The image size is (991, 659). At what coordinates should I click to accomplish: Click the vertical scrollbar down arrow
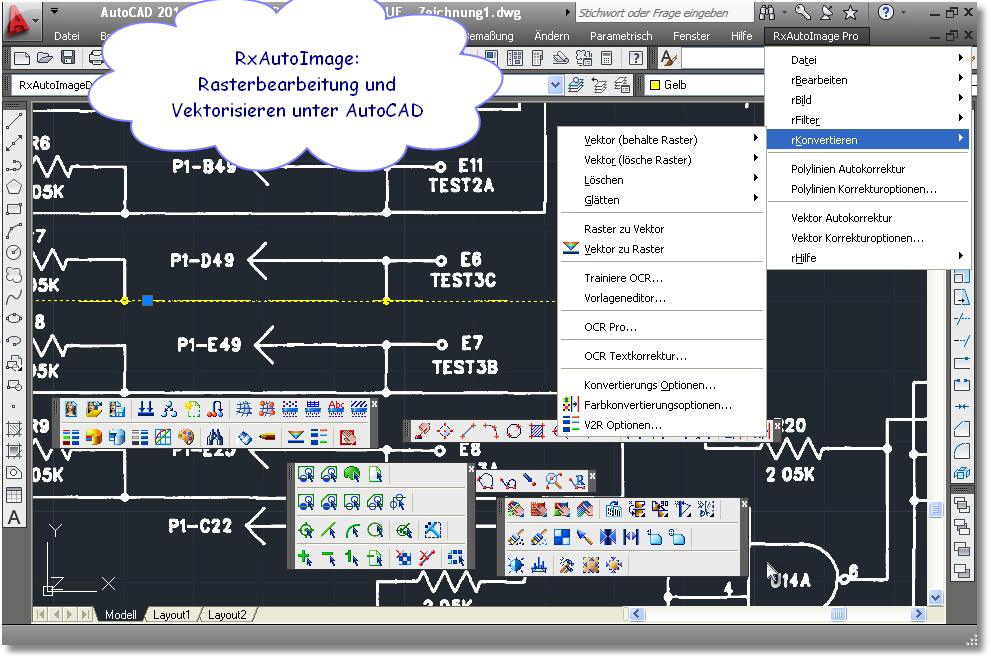(935, 597)
